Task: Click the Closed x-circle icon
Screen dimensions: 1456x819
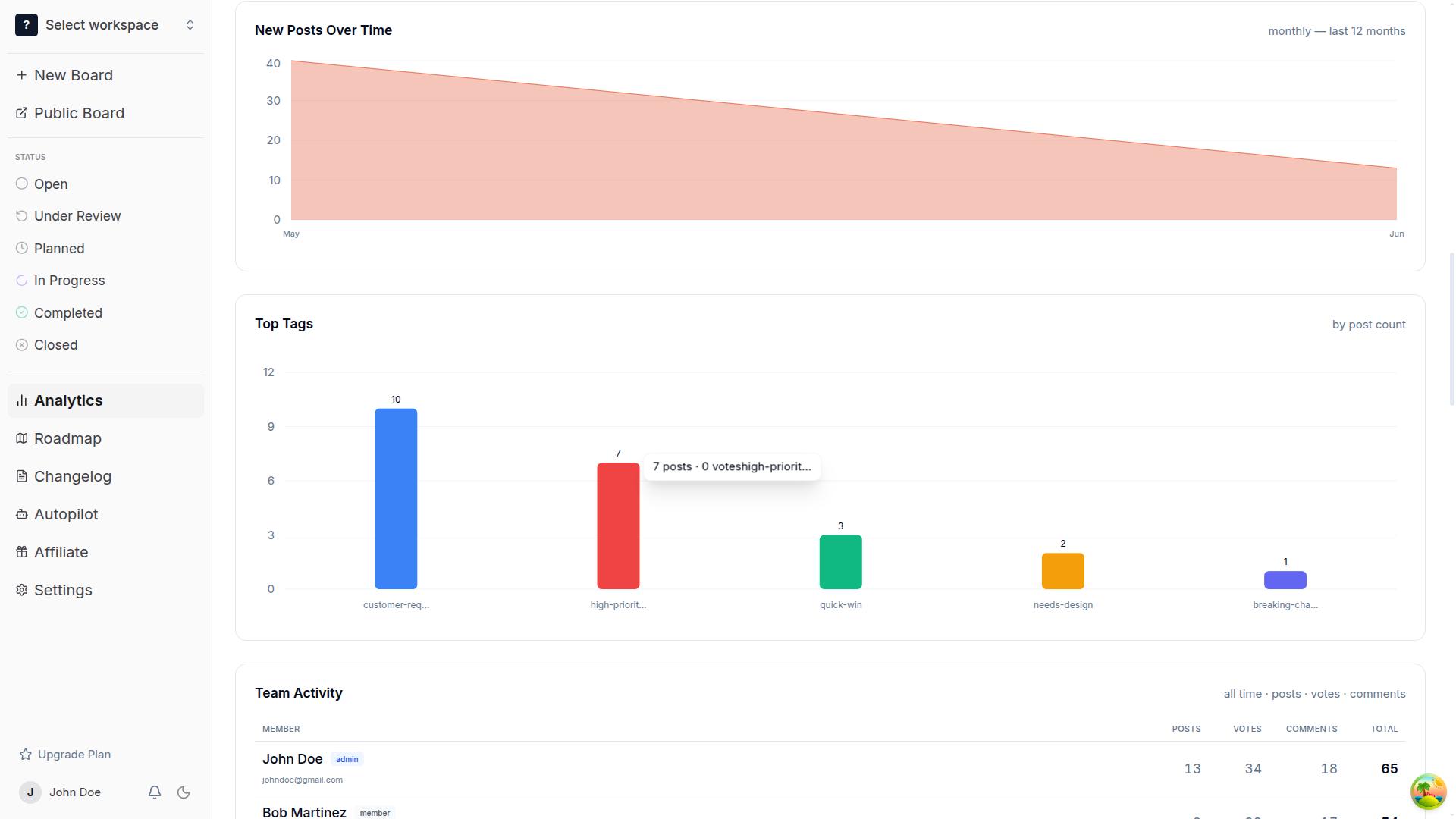Action: (22, 345)
